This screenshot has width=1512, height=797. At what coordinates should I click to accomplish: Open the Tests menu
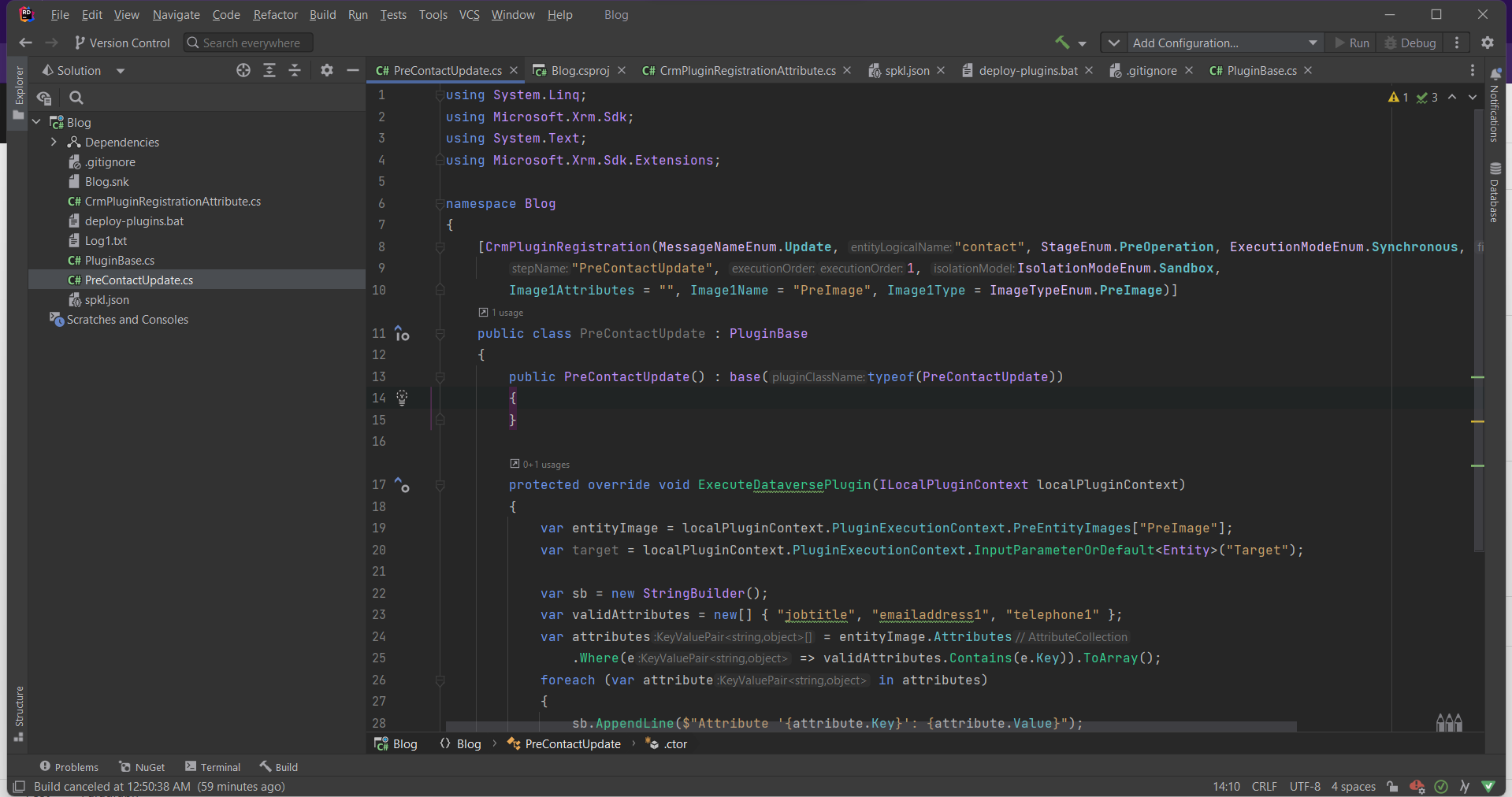tap(393, 15)
